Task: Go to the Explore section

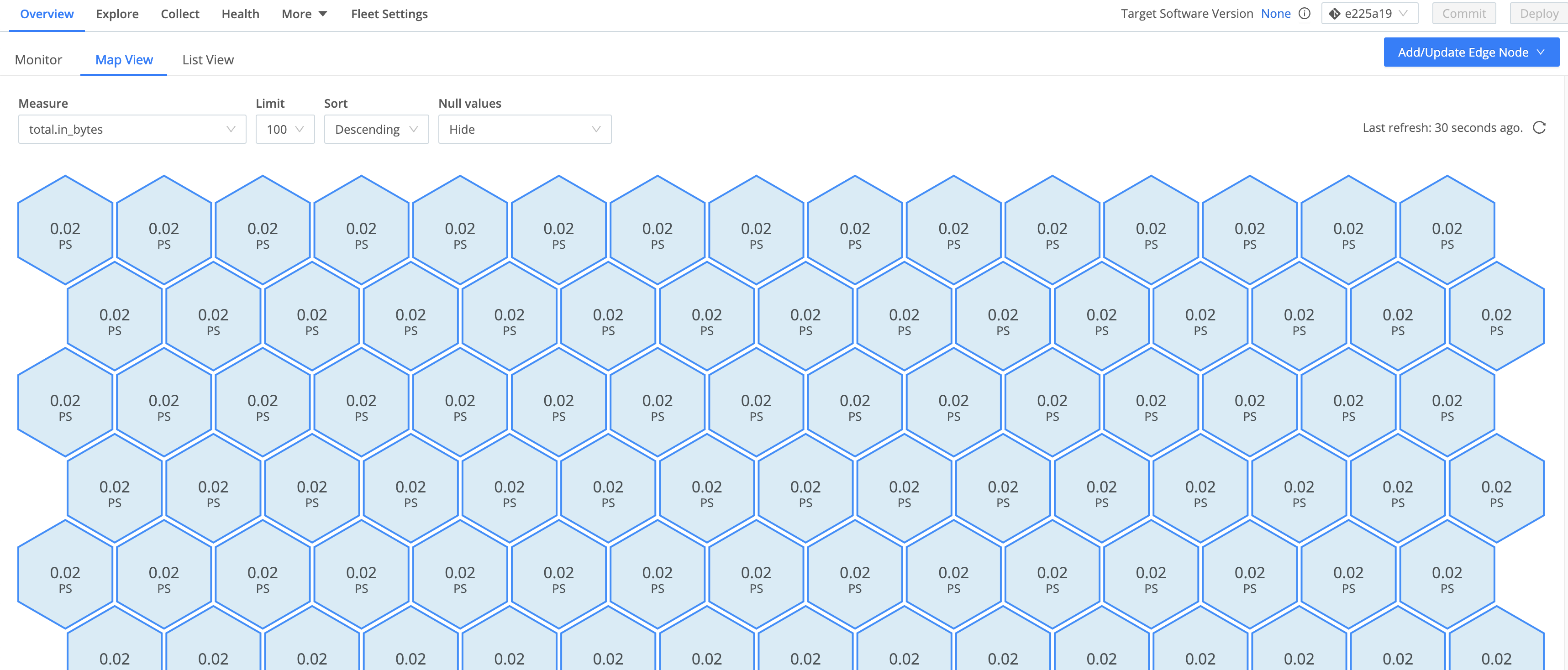Action: 117,13
